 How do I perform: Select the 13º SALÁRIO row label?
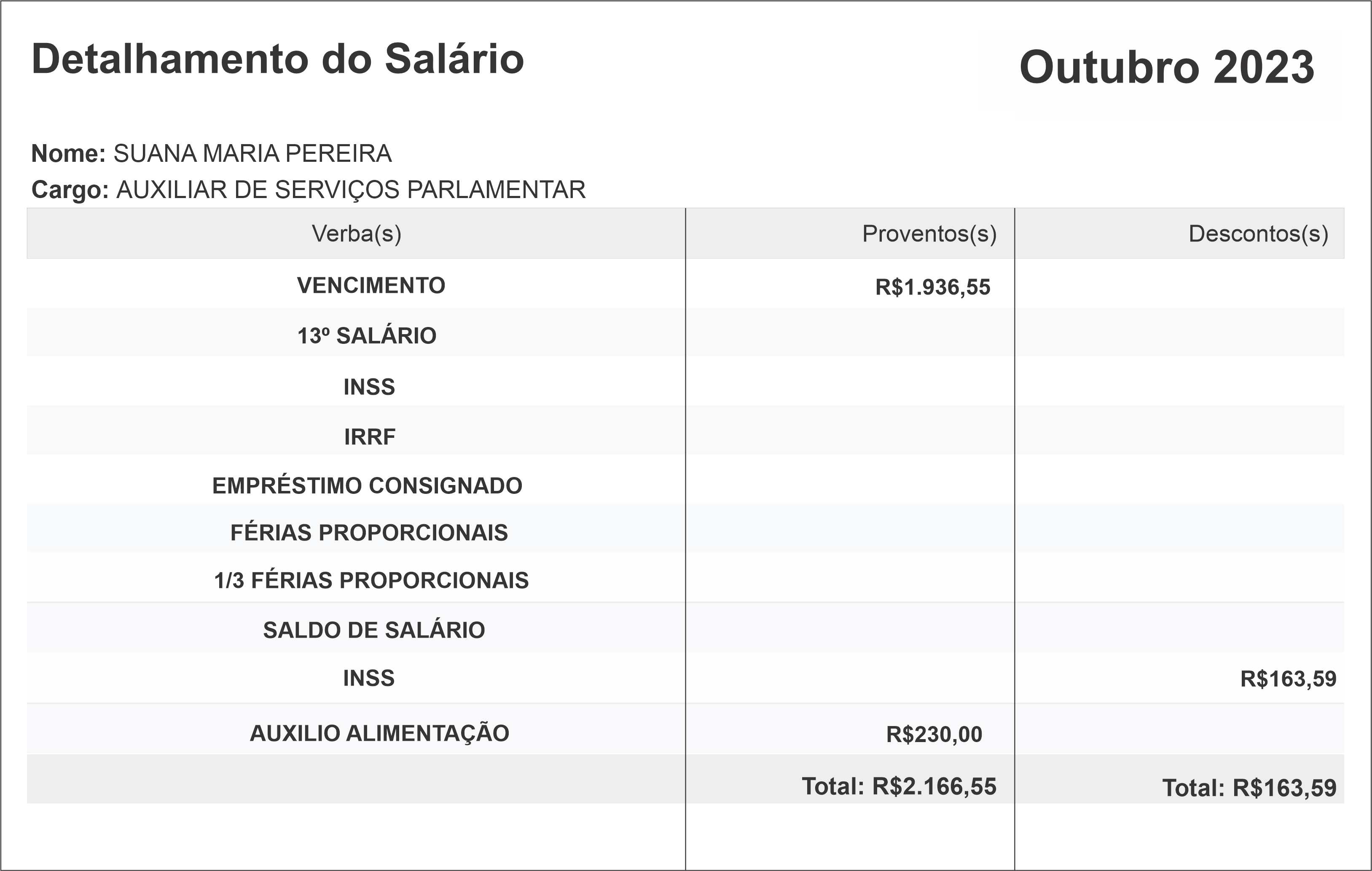click(x=367, y=336)
